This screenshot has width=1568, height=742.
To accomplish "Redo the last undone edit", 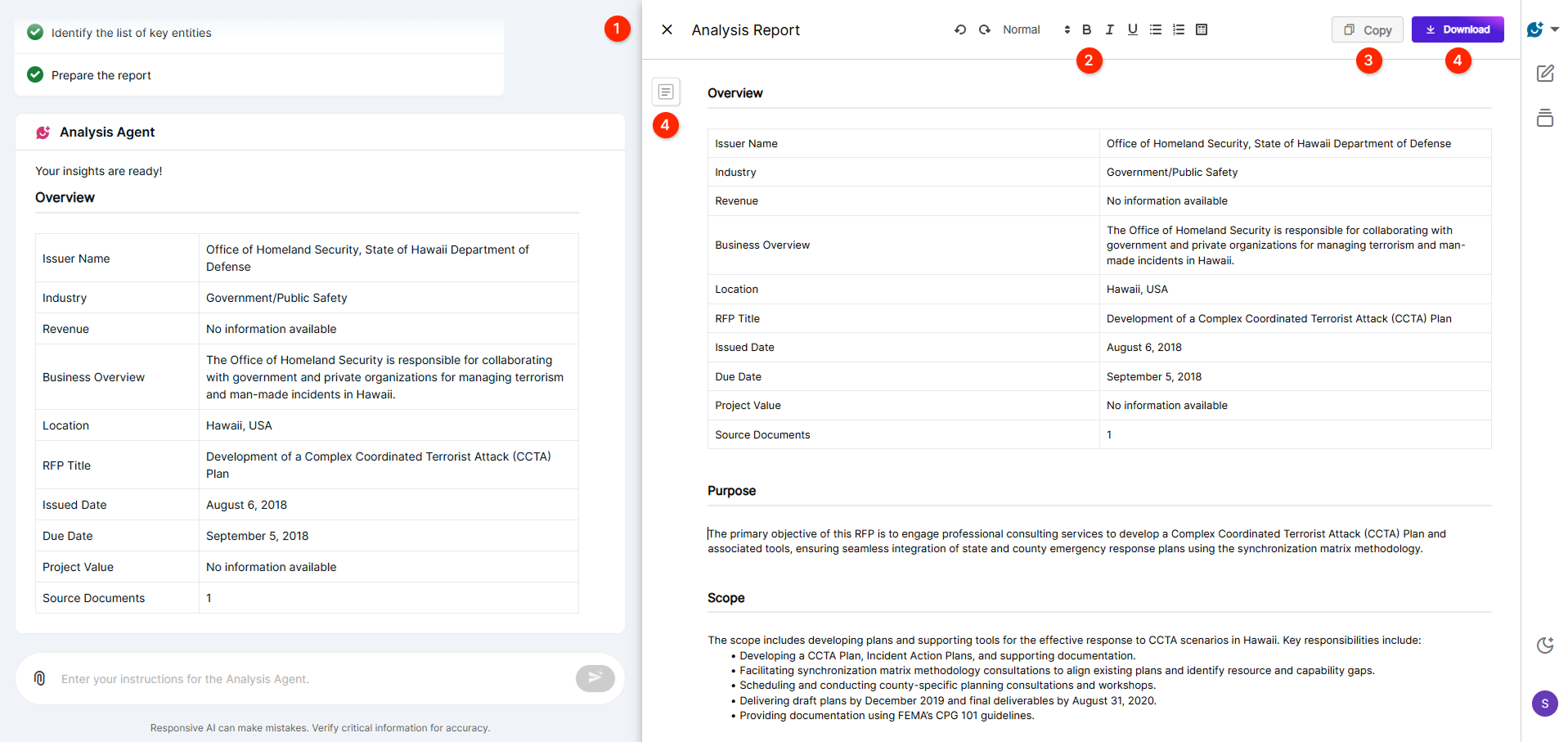I will click(985, 29).
